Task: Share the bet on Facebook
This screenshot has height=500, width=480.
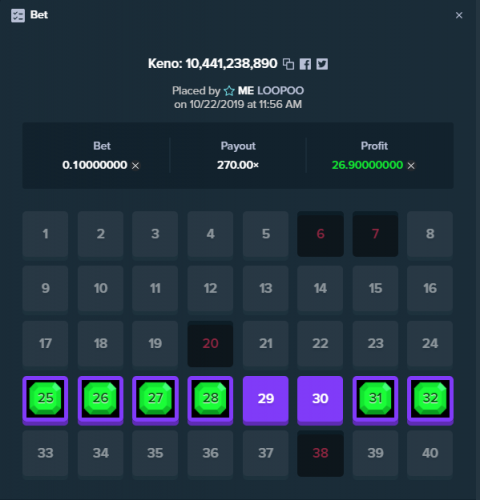Action: click(305, 64)
